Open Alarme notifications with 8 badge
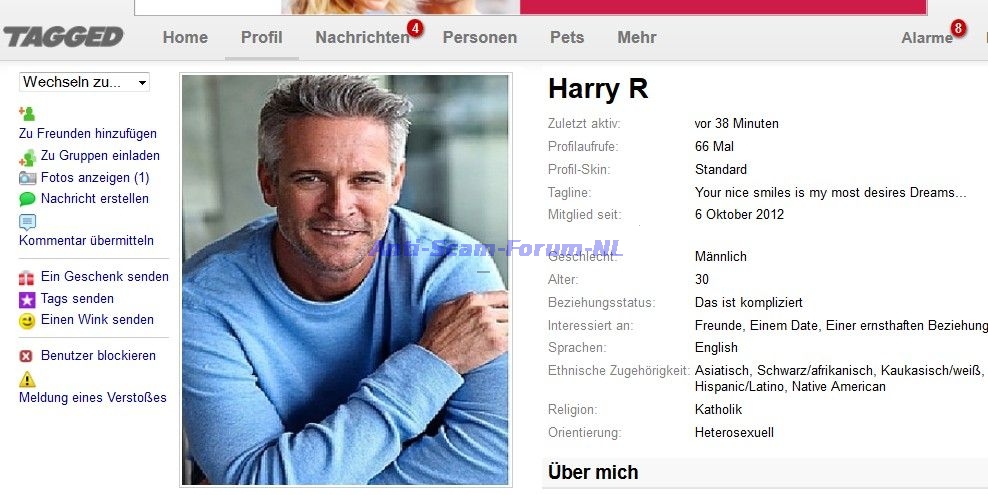This screenshot has height=495, width=988. point(926,38)
